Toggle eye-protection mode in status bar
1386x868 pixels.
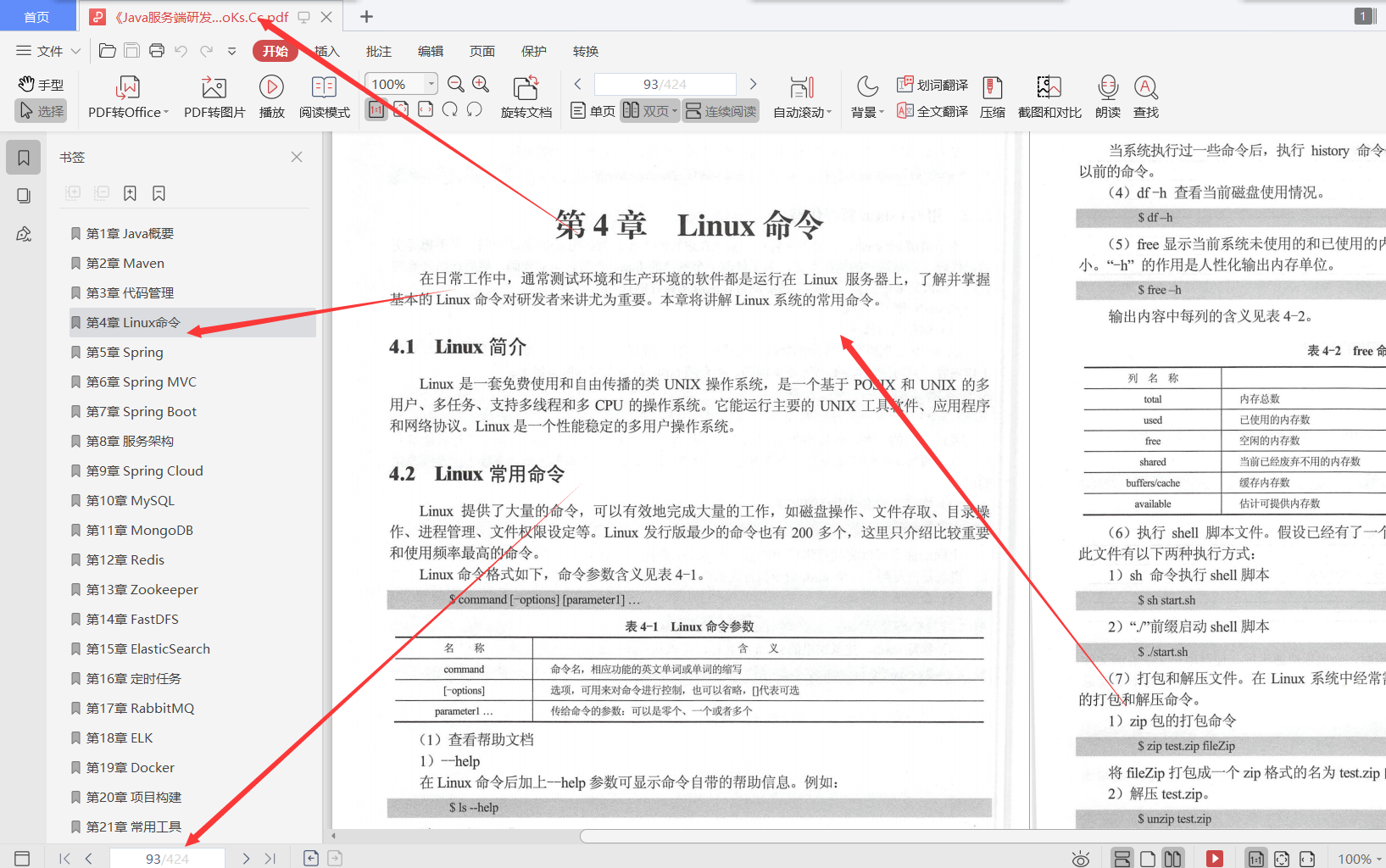(x=1079, y=858)
